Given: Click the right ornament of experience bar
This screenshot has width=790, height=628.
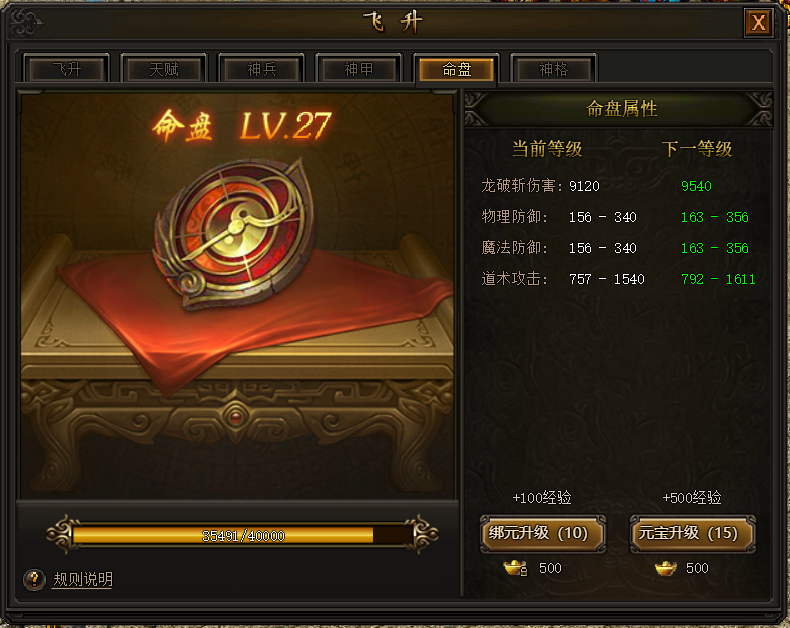Looking at the screenshot, I should pyautogui.click(x=424, y=534).
